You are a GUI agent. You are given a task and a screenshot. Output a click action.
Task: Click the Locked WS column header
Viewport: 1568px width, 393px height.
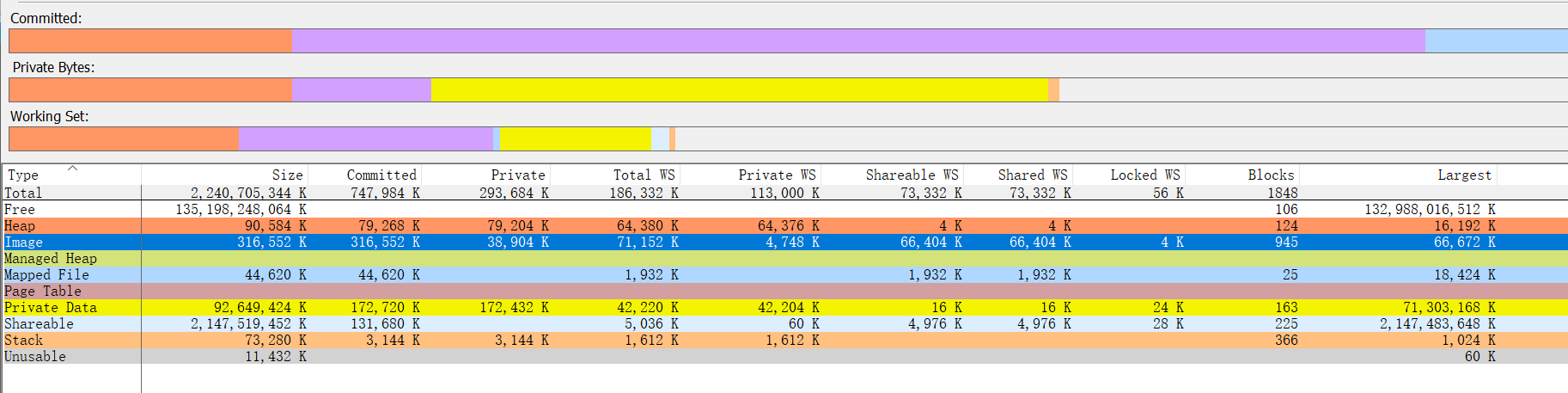(x=1129, y=175)
